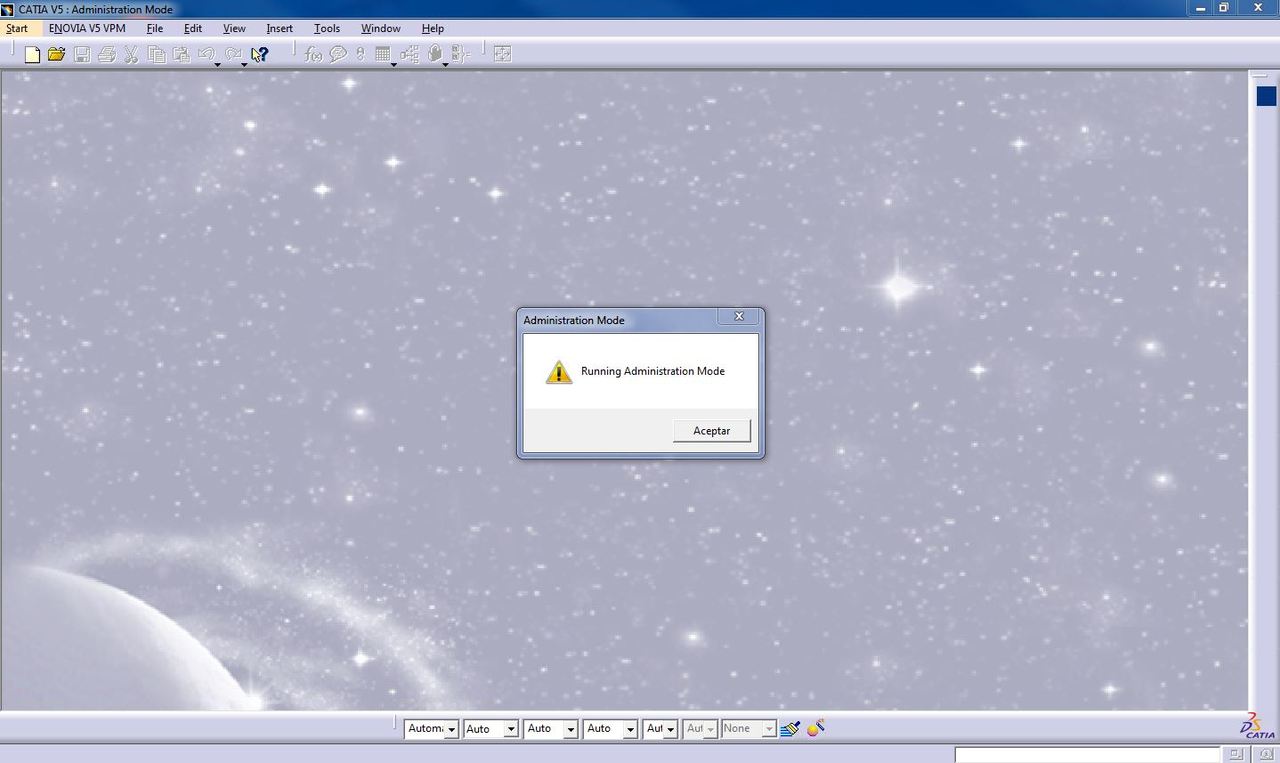The width and height of the screenshot is (1280, 763).
Task: Click the Cut scissors icon
Action: (131, 54)
